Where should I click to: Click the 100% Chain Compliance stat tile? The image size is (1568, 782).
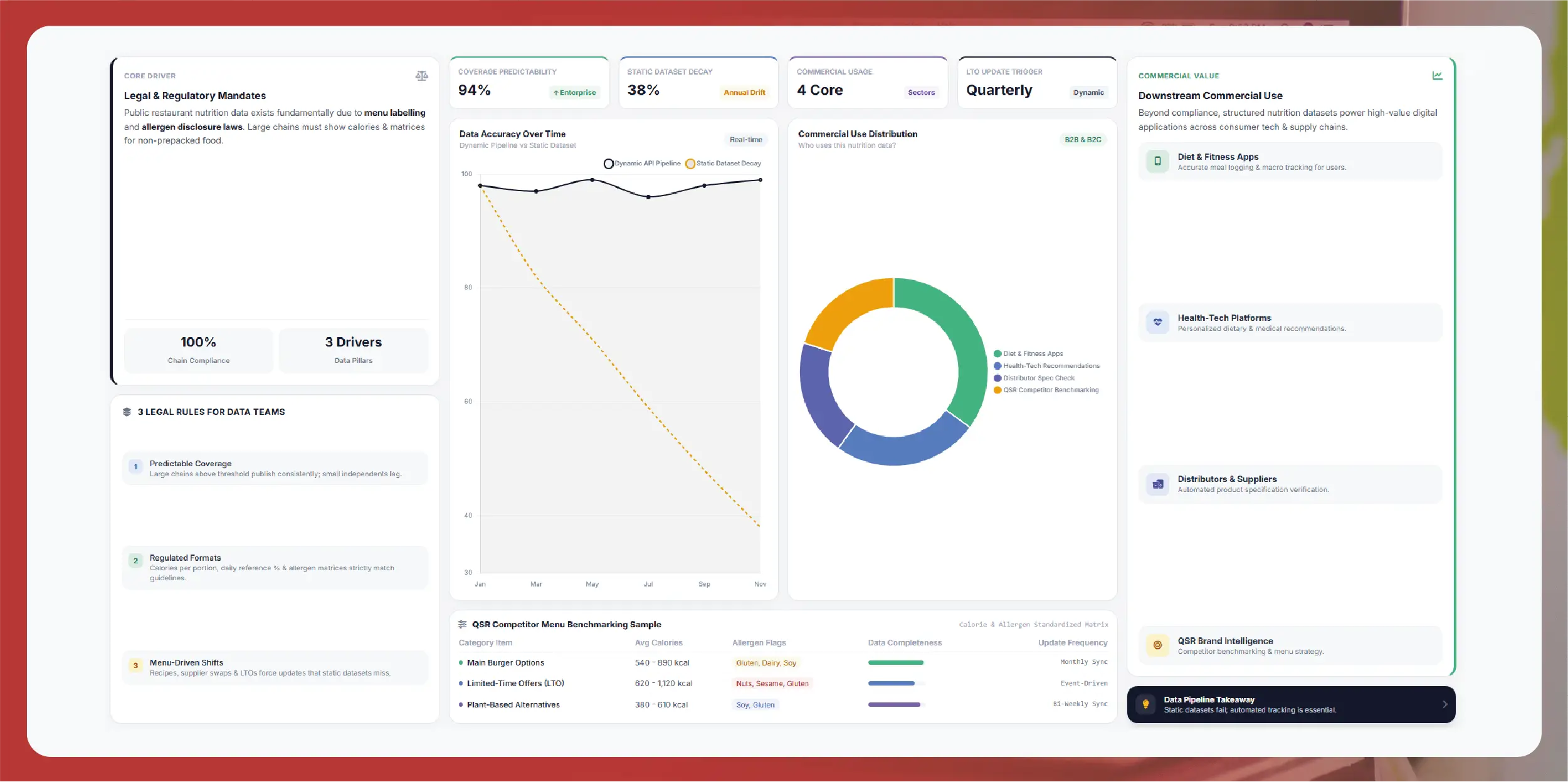tap(199, 350)
